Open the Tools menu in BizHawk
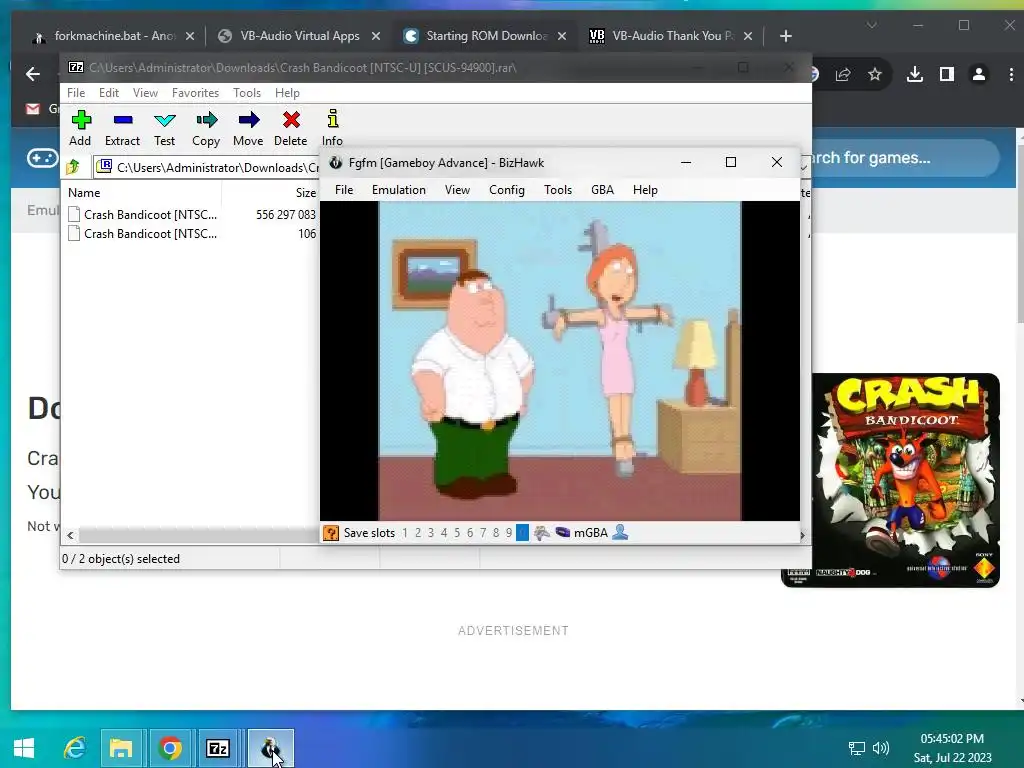Screen dimensions: 1024x768 pyautogui.click(x=558, y=190)
